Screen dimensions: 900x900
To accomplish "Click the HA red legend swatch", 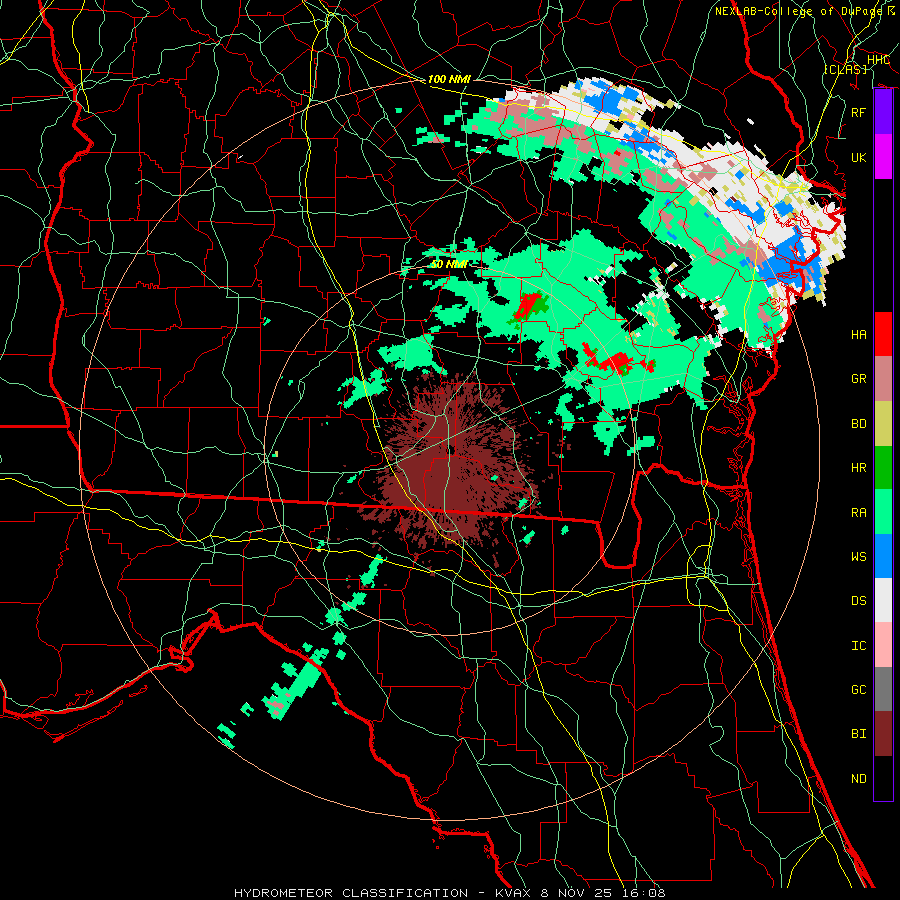I will point(883,334).
